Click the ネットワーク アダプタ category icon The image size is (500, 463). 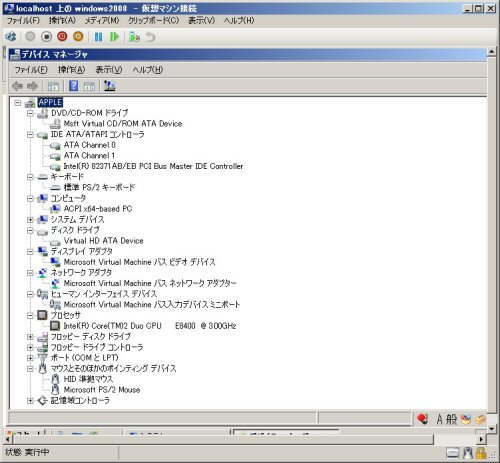click(42, 273)
